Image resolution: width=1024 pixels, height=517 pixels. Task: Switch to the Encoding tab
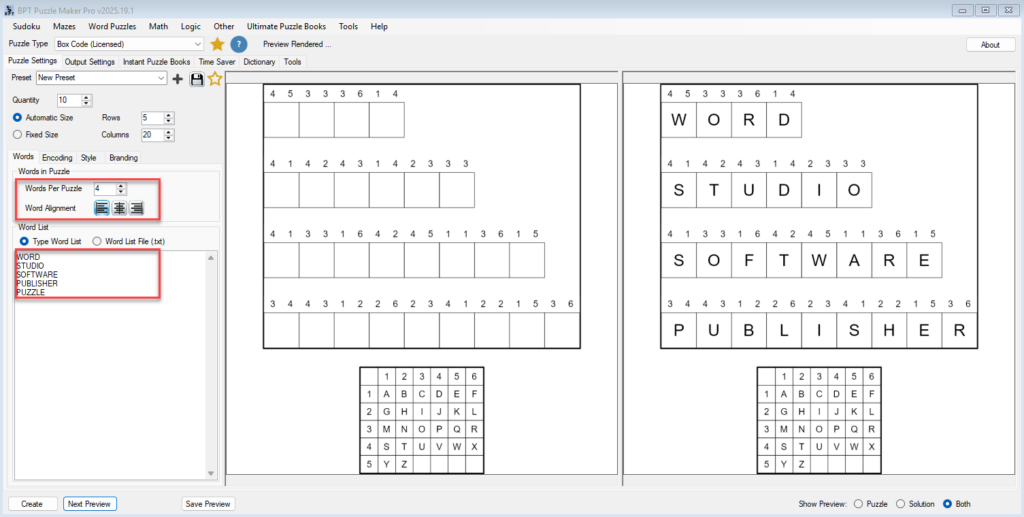tap(57, 157)
